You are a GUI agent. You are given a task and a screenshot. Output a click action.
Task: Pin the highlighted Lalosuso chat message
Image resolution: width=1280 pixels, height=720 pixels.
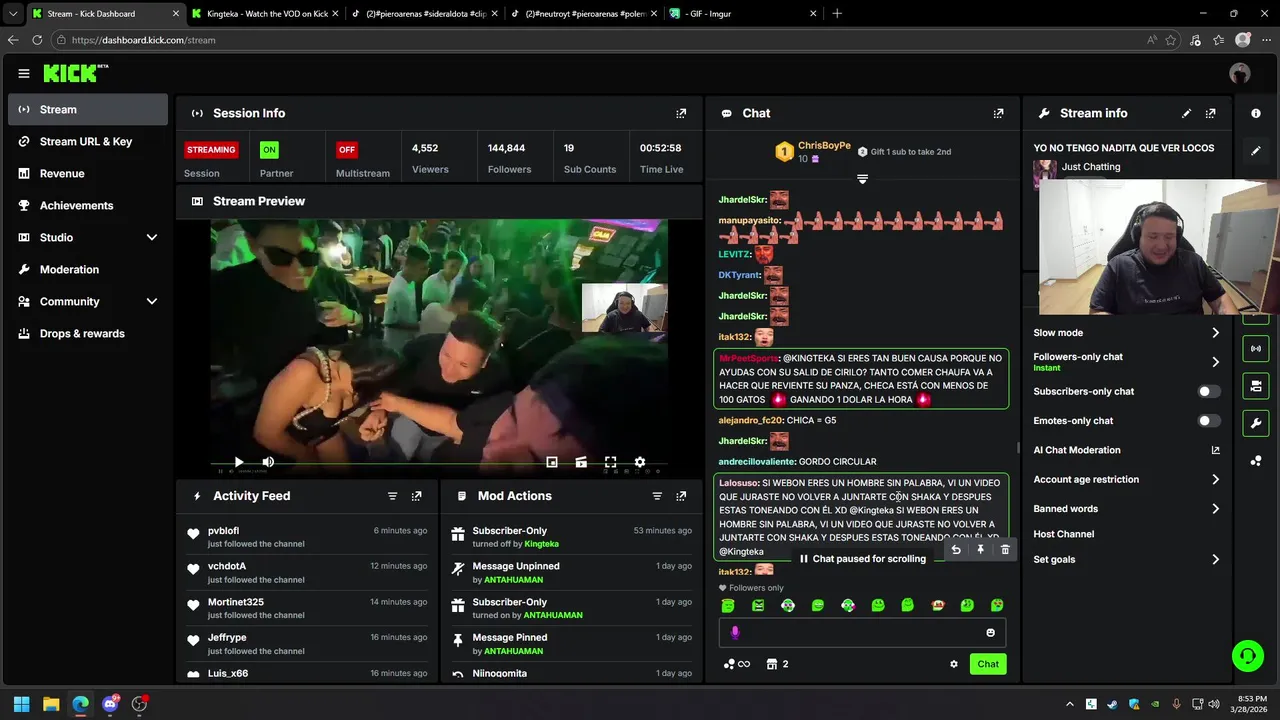(980, 549)
